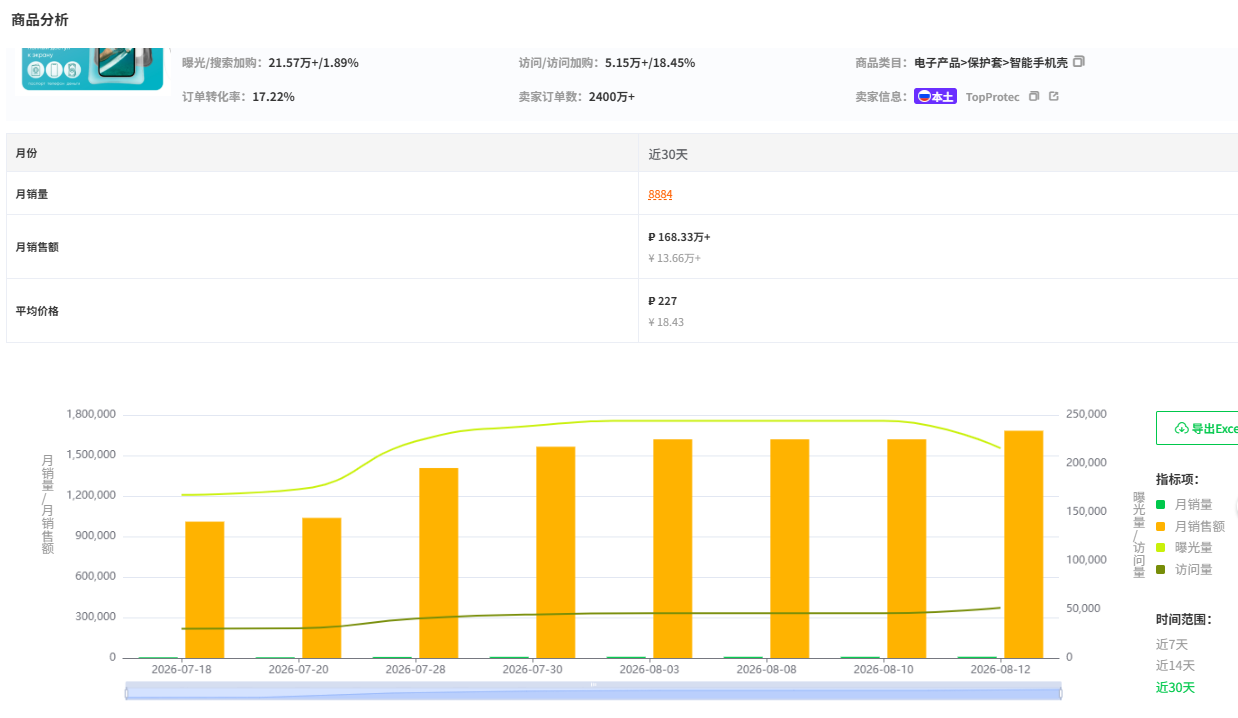Screen dimensions: 1238x718
Task: Click the product thumbnail image
Action: click(x=92, y=68)
